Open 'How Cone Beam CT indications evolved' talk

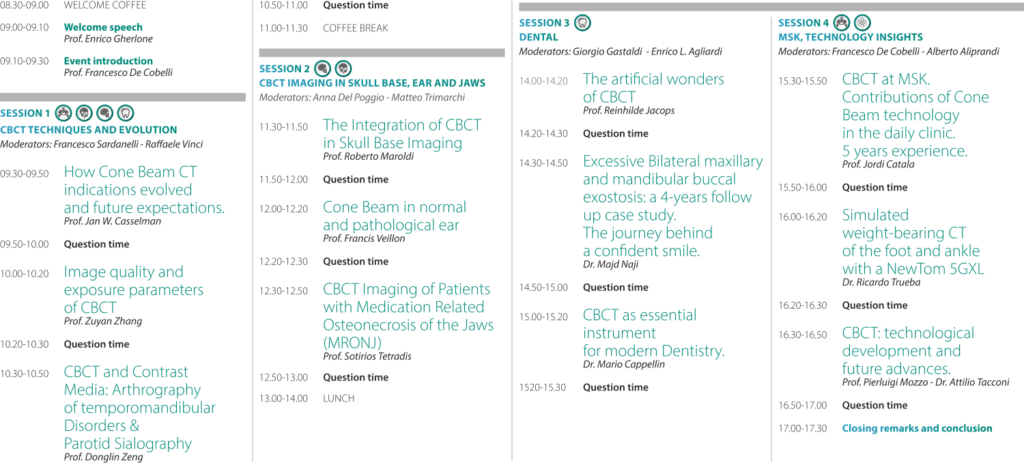click(x=144, y=190)
